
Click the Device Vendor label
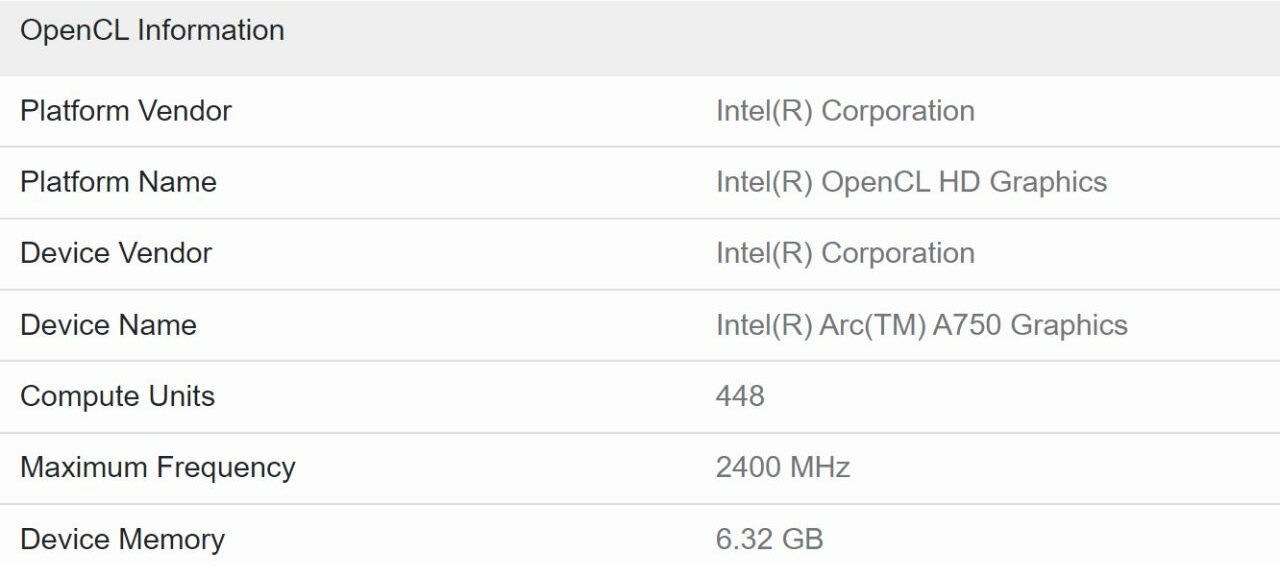pyautogui.click(x=116, y=253)
